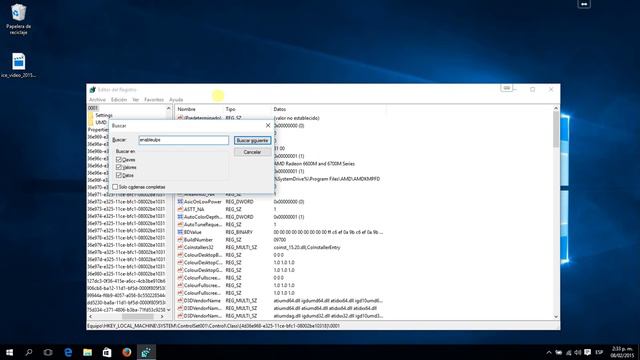Open the Ver menu
This screenshot has height=360, width=640.
136,100
